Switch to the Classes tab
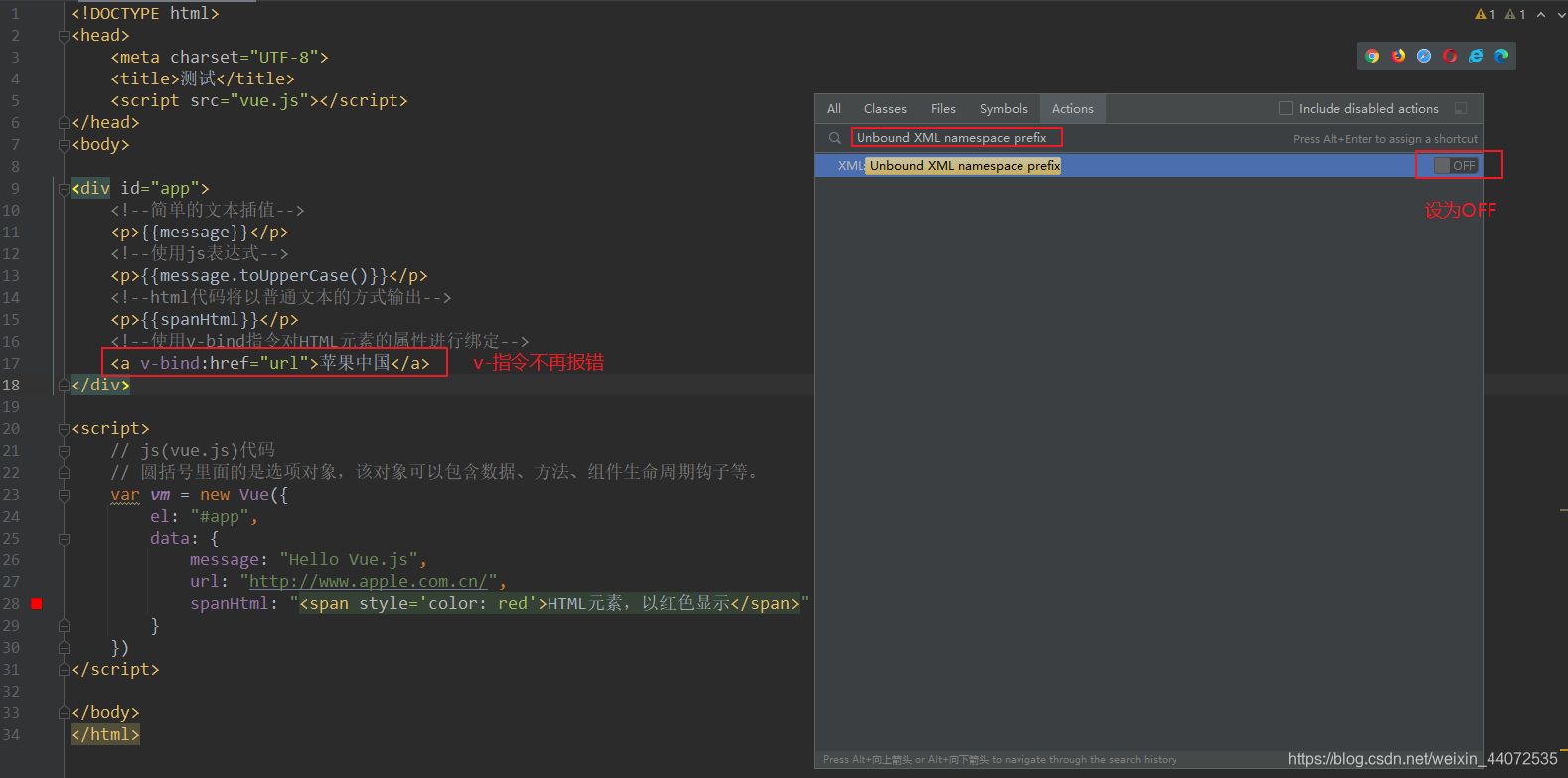This screenshot has height=778, width=1568. click(x=885, y=109)
